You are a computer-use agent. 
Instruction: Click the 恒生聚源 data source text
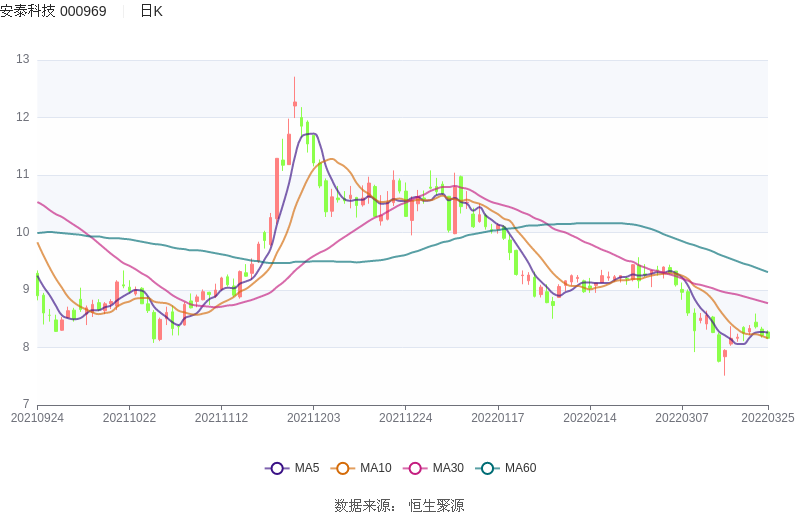[436, 505]
